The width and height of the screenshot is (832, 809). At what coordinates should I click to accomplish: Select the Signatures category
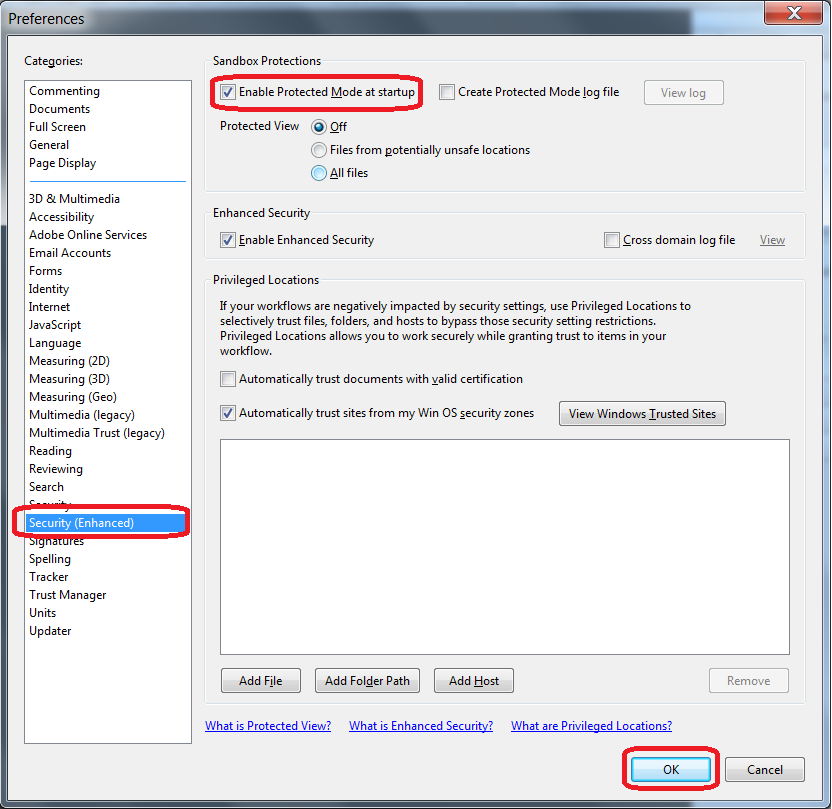coord(56,540)
